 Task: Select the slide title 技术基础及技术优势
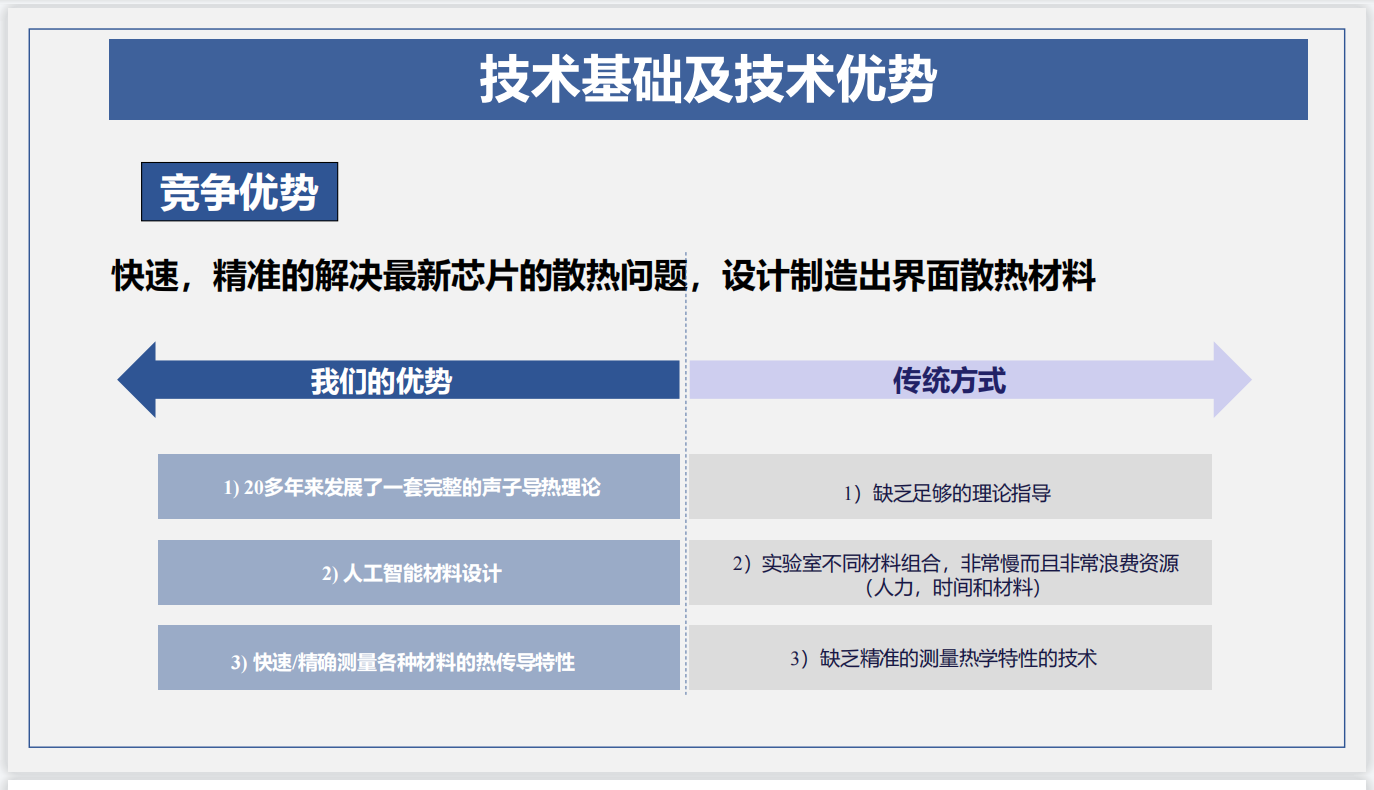click(707, 80)
